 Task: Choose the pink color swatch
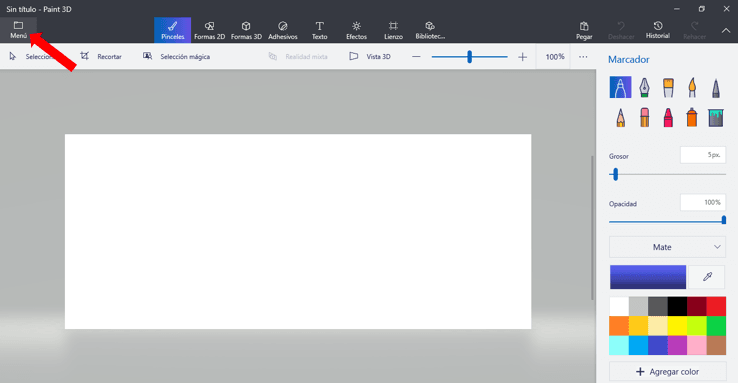[x=696, y=345]
